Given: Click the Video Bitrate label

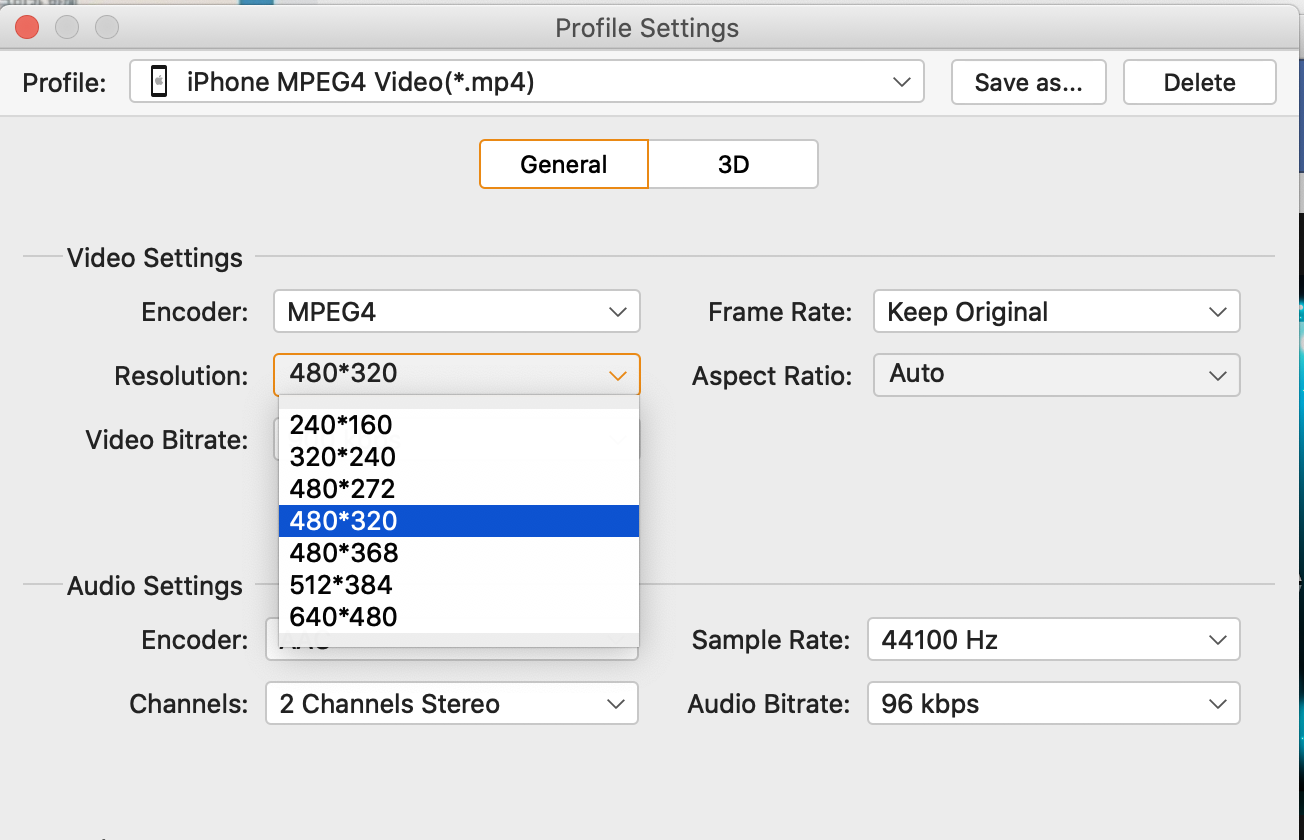Looking at the screenshot, I should tap(167, 440).
